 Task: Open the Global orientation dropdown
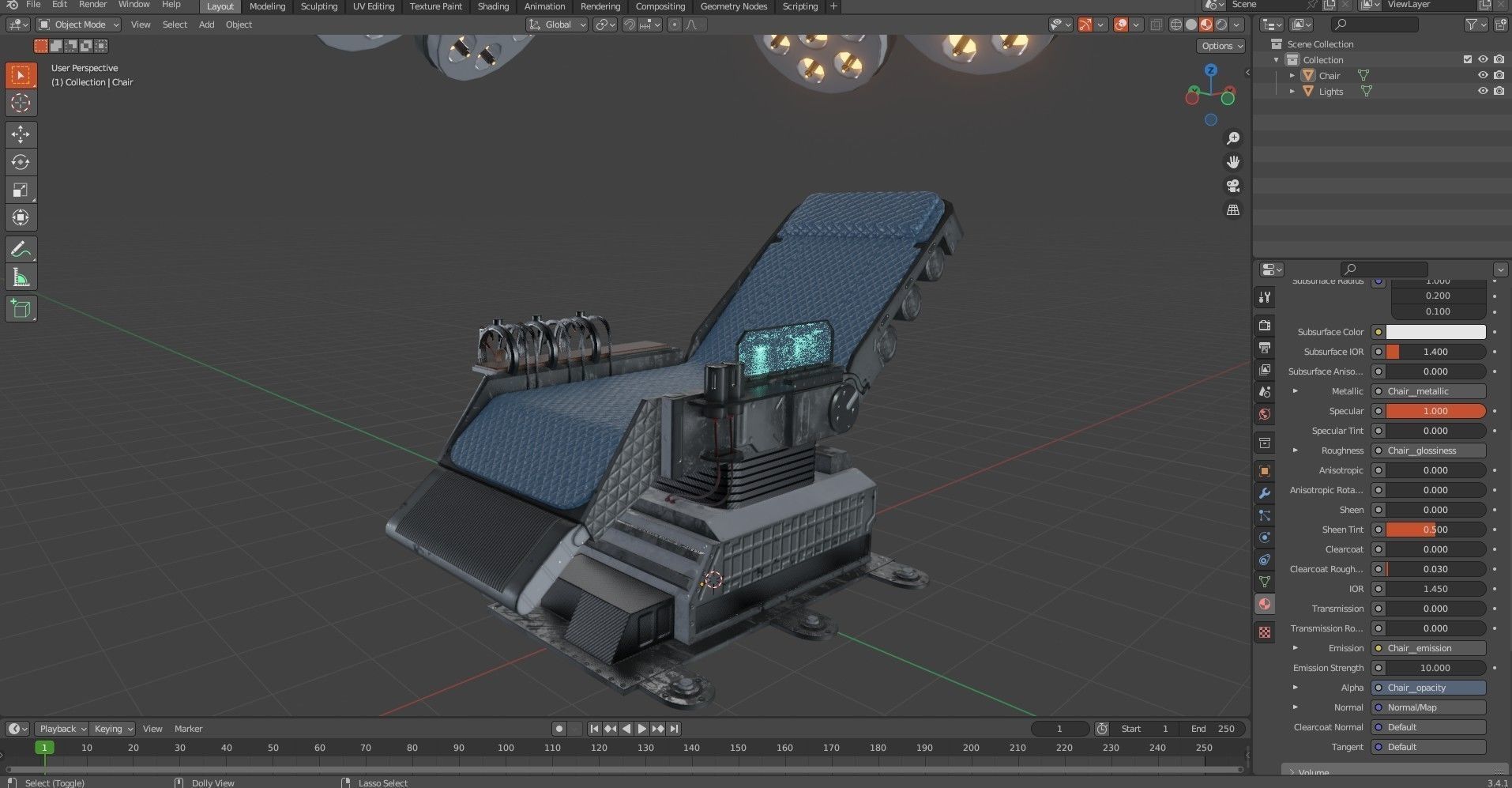(x=558, y=25)
